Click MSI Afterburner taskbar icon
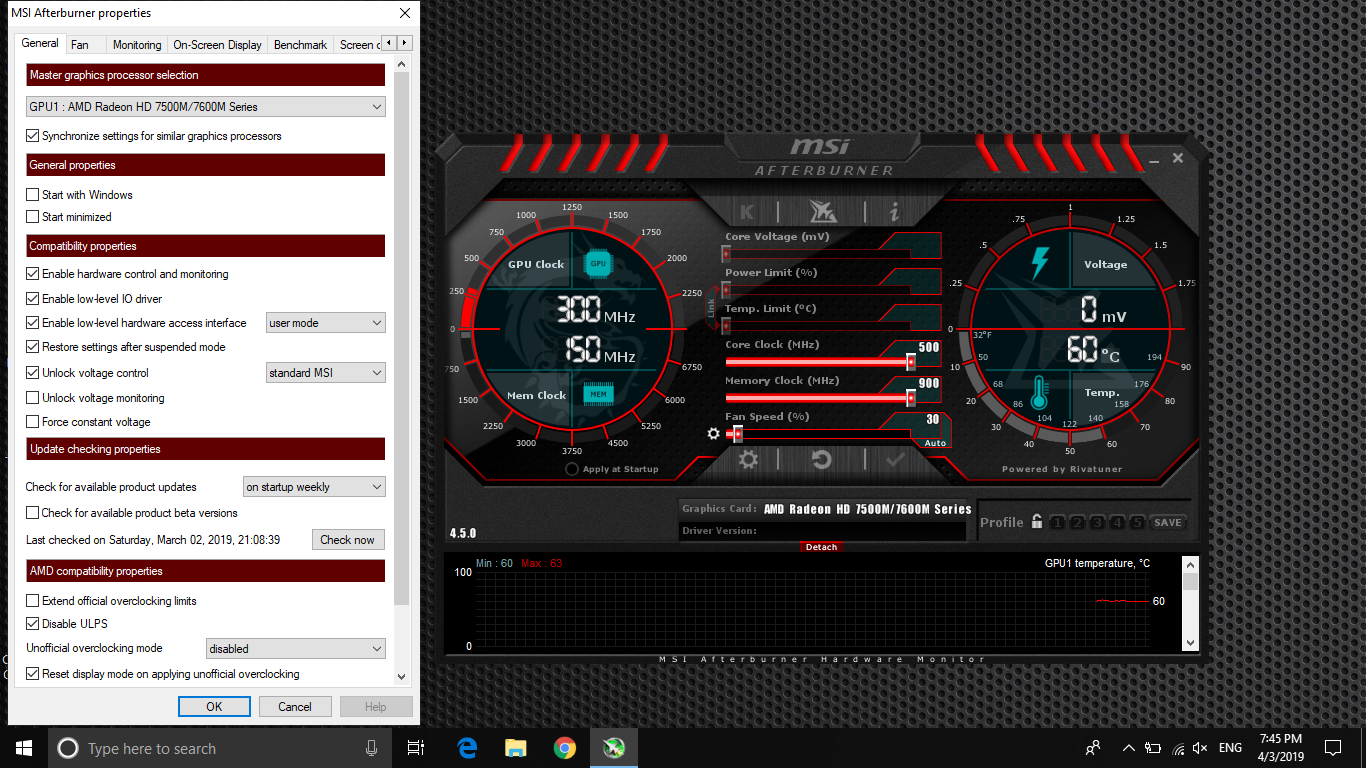 click(614, 748)
